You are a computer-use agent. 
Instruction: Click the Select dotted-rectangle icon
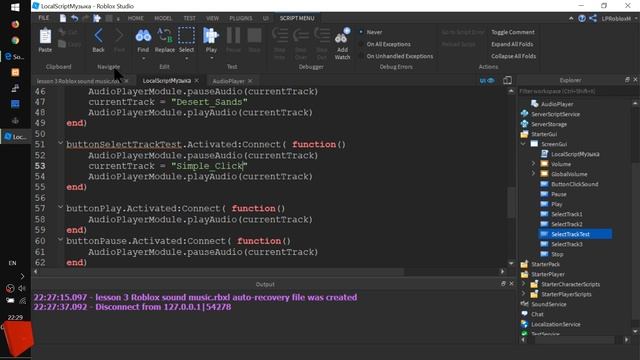click(x=186, y=36)
